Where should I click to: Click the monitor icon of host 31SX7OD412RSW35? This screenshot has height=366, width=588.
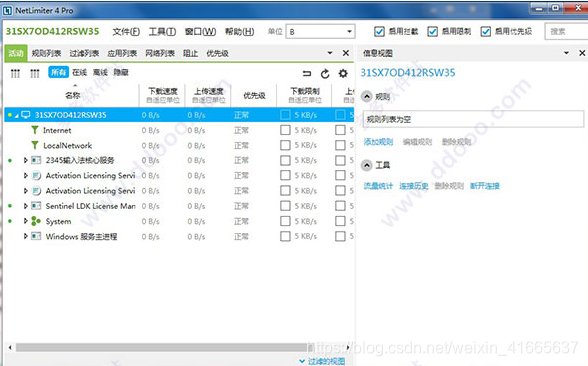coord(26,115)
